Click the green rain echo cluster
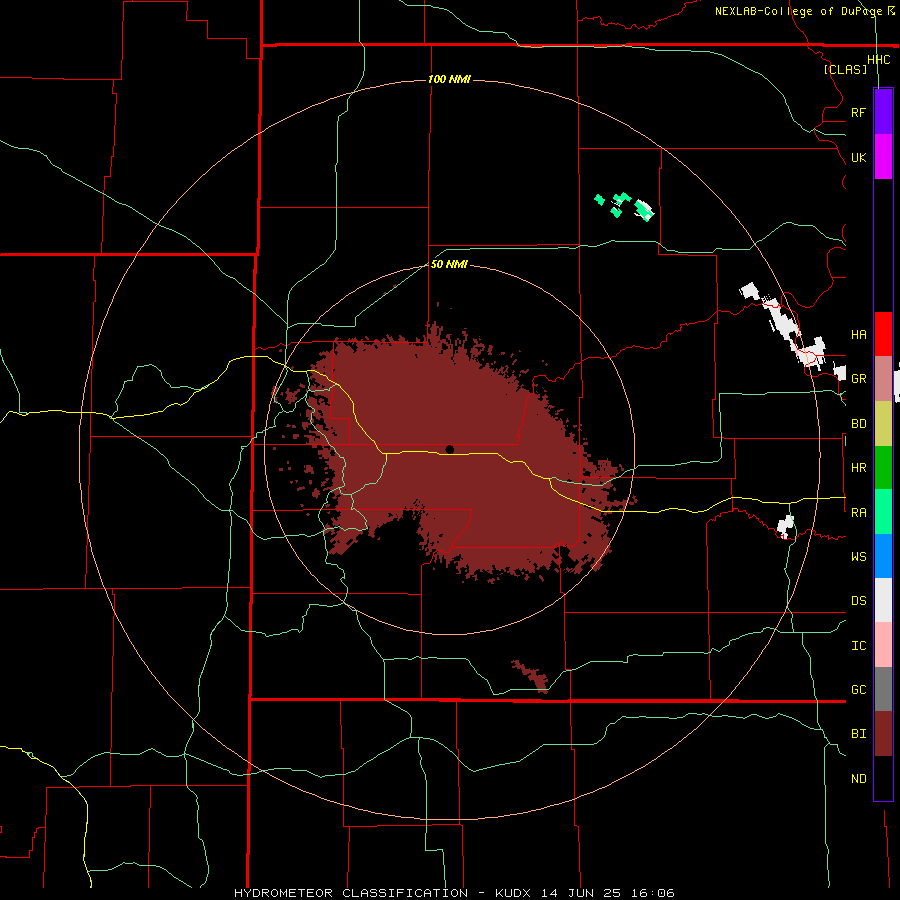Screen dimensions: 900x900 (x=624, y=207)
